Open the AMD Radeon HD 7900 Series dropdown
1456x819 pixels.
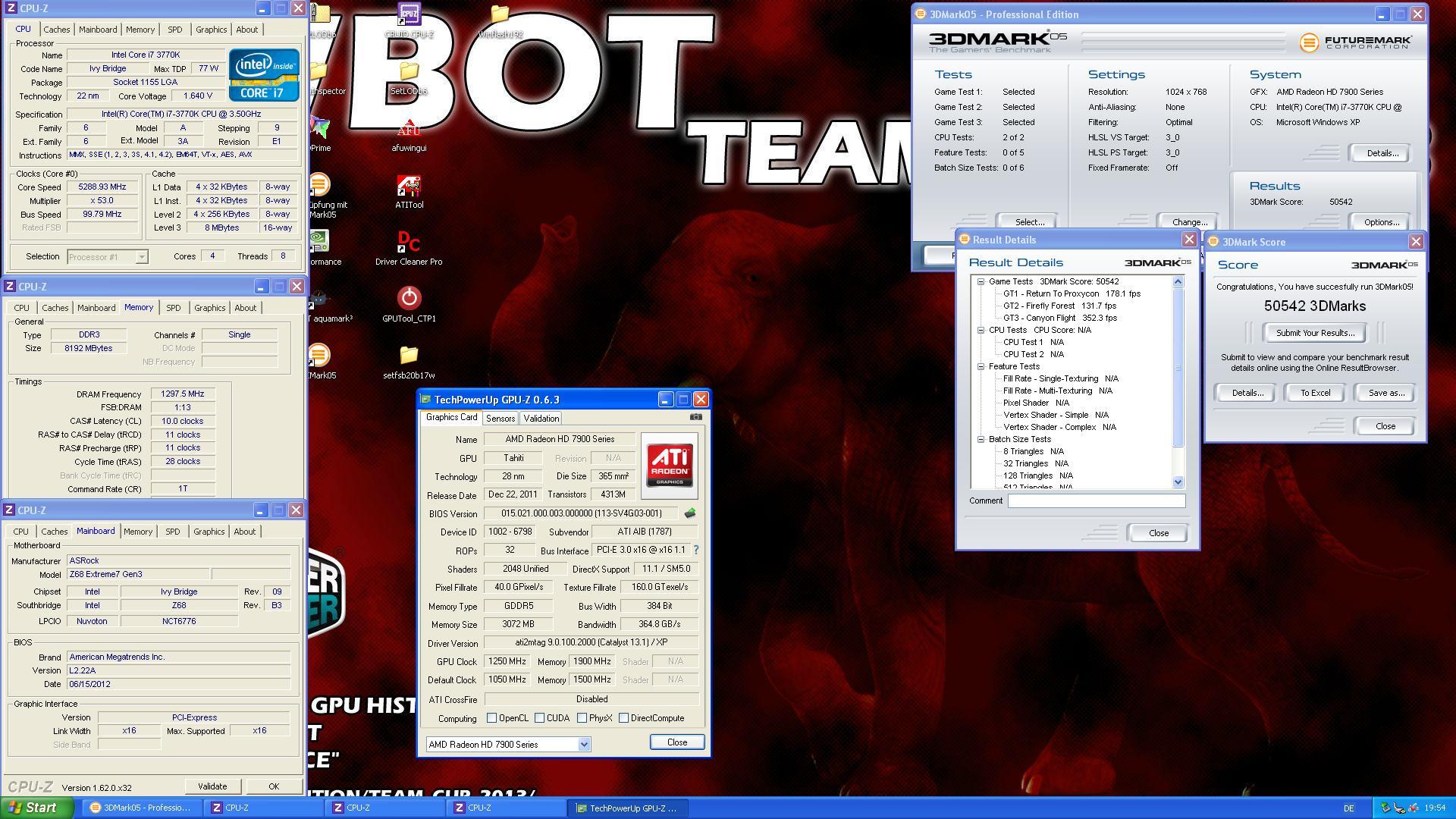[508, 745]
